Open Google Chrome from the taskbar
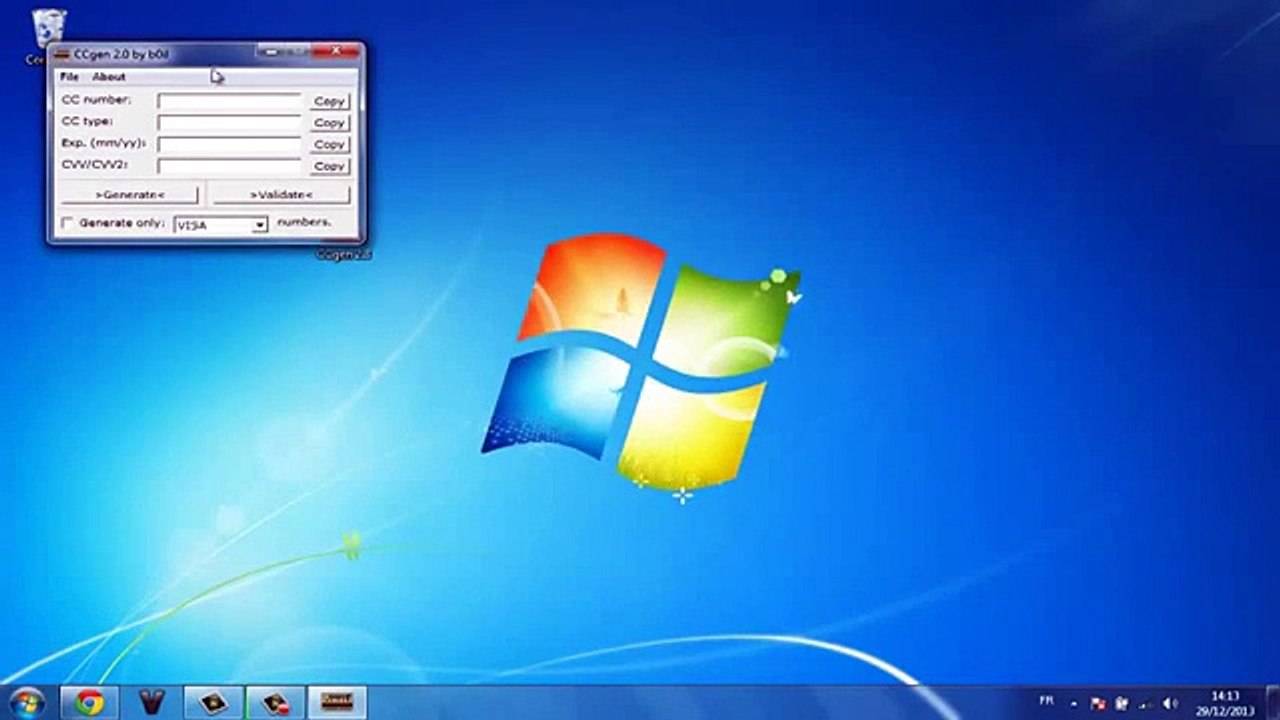The image size is (1280, 720). click(x=89, y=703)
